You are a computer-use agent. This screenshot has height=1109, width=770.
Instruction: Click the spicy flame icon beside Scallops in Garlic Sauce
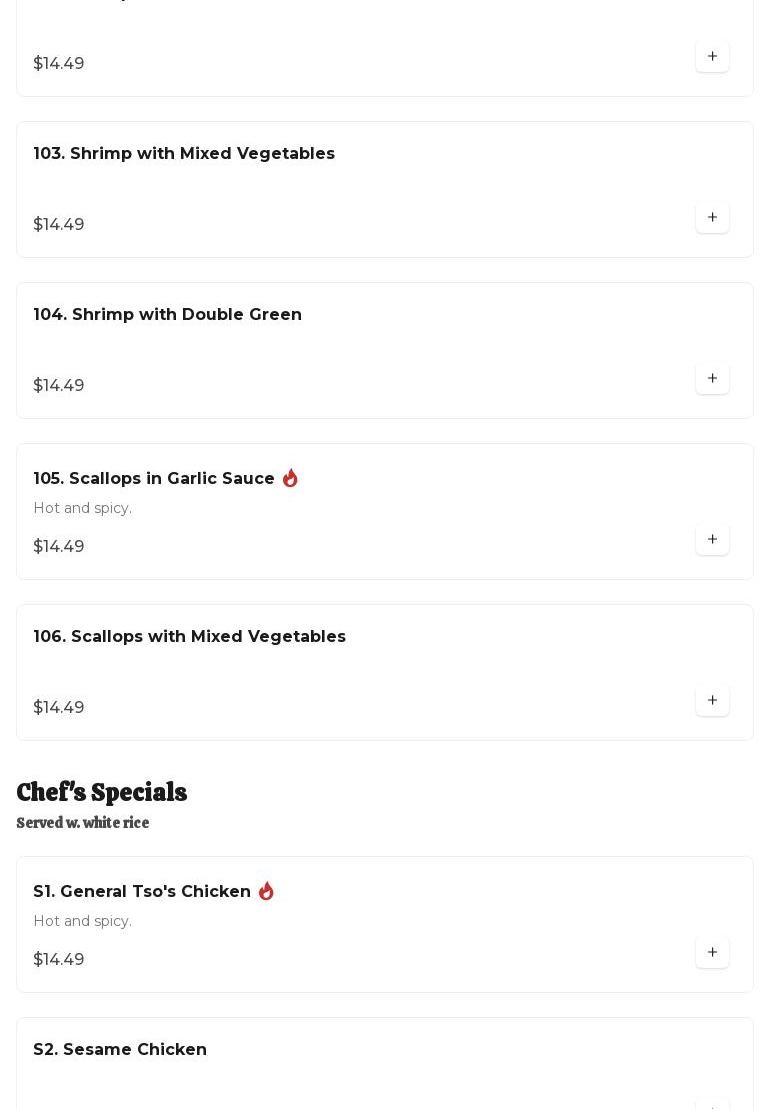[290, 478]
